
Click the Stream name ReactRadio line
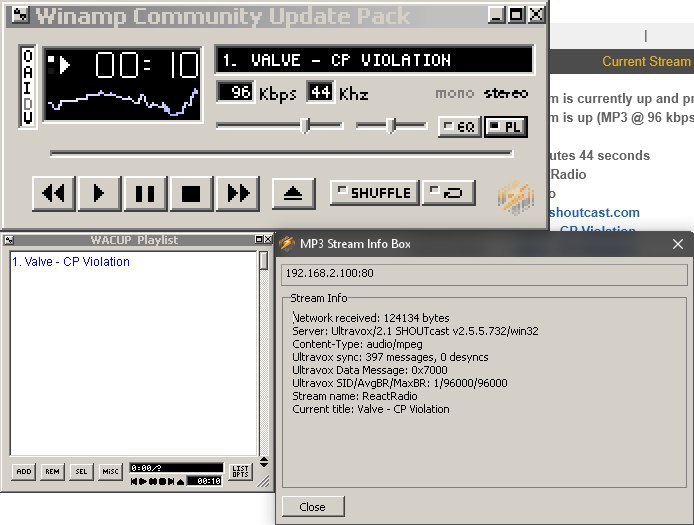355,396
